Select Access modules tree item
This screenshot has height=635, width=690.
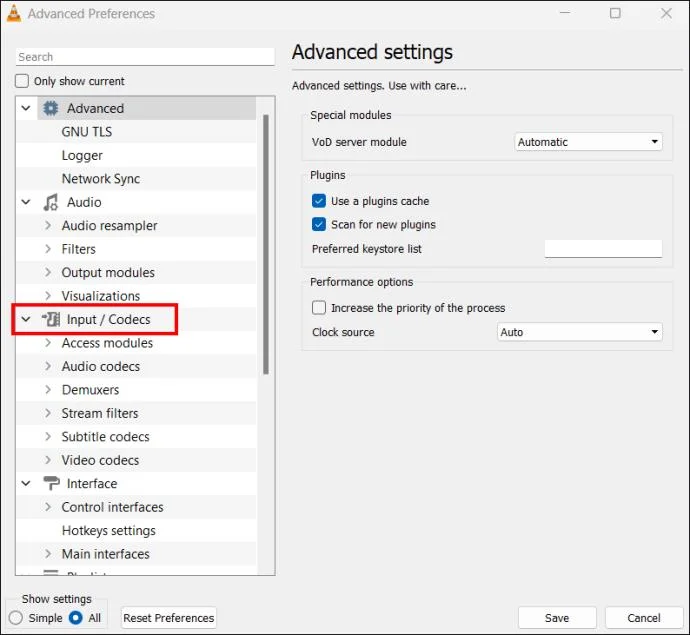[x=107, y=343]
